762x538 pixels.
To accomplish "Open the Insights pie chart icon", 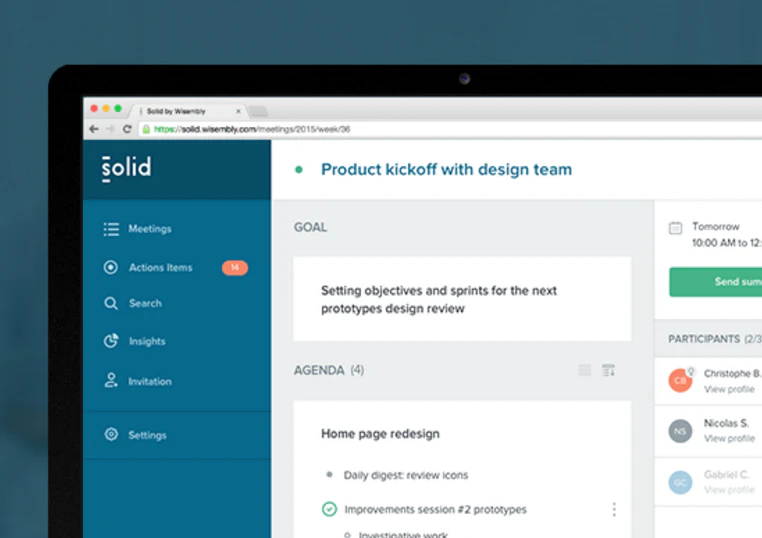I will point(111,341).
